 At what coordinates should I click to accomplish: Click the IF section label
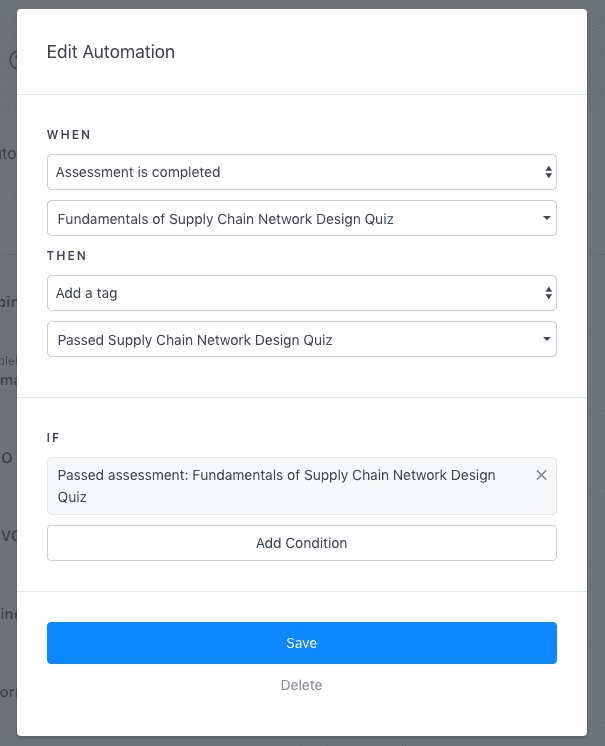(x=53, y=437)
